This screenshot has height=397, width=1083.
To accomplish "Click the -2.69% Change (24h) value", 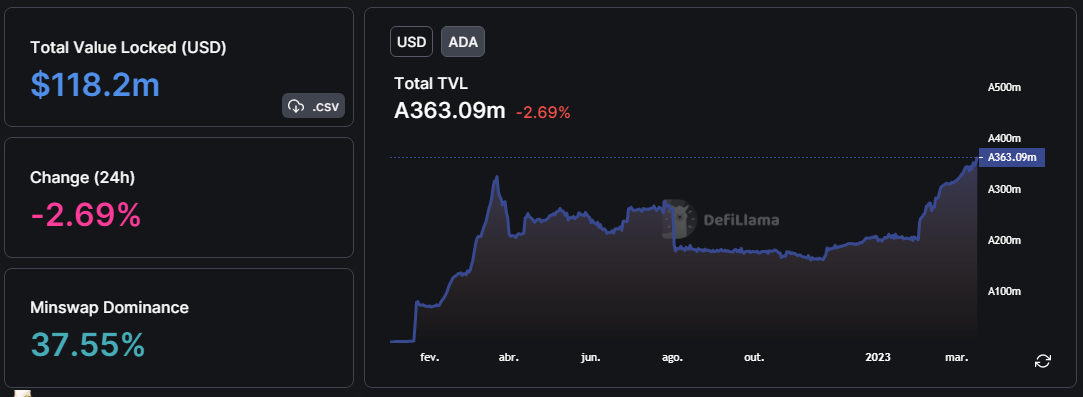I will click(86, 215).
